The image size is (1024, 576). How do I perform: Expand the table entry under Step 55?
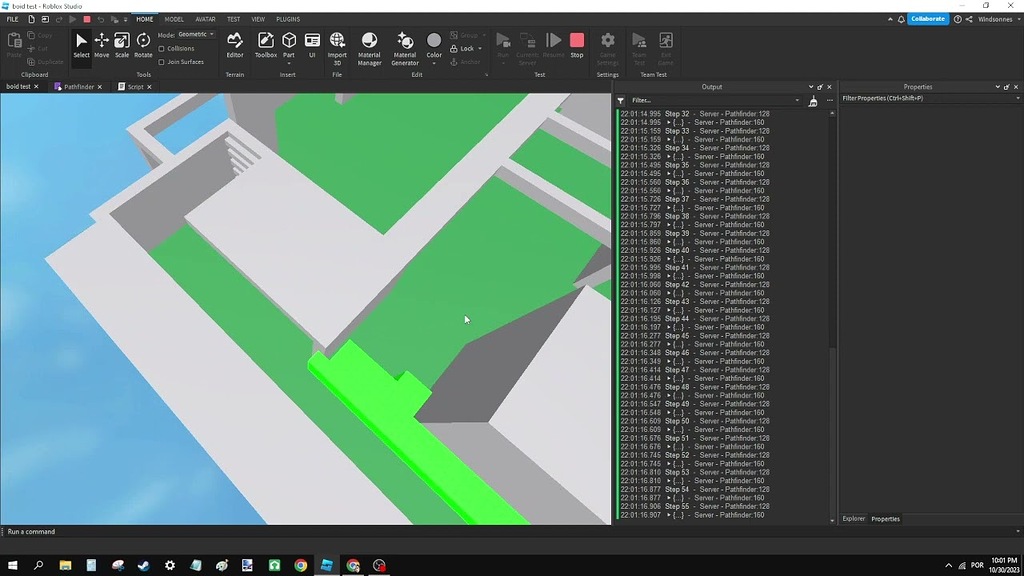pyautogui.click(x=669, y=515)
